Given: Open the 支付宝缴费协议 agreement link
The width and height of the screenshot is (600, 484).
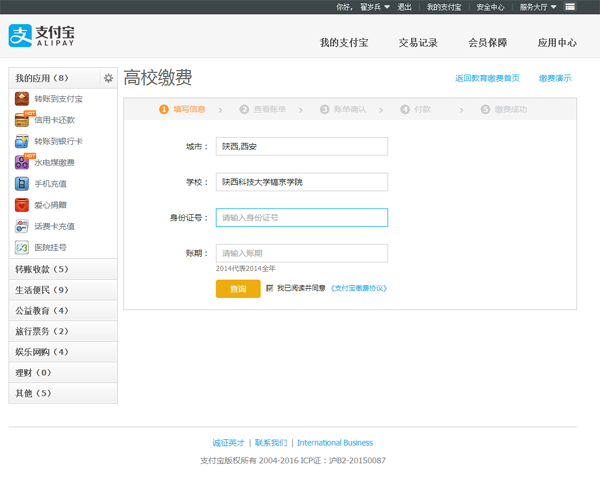Looking at the screenshot, I should click(x=359, y=288).
